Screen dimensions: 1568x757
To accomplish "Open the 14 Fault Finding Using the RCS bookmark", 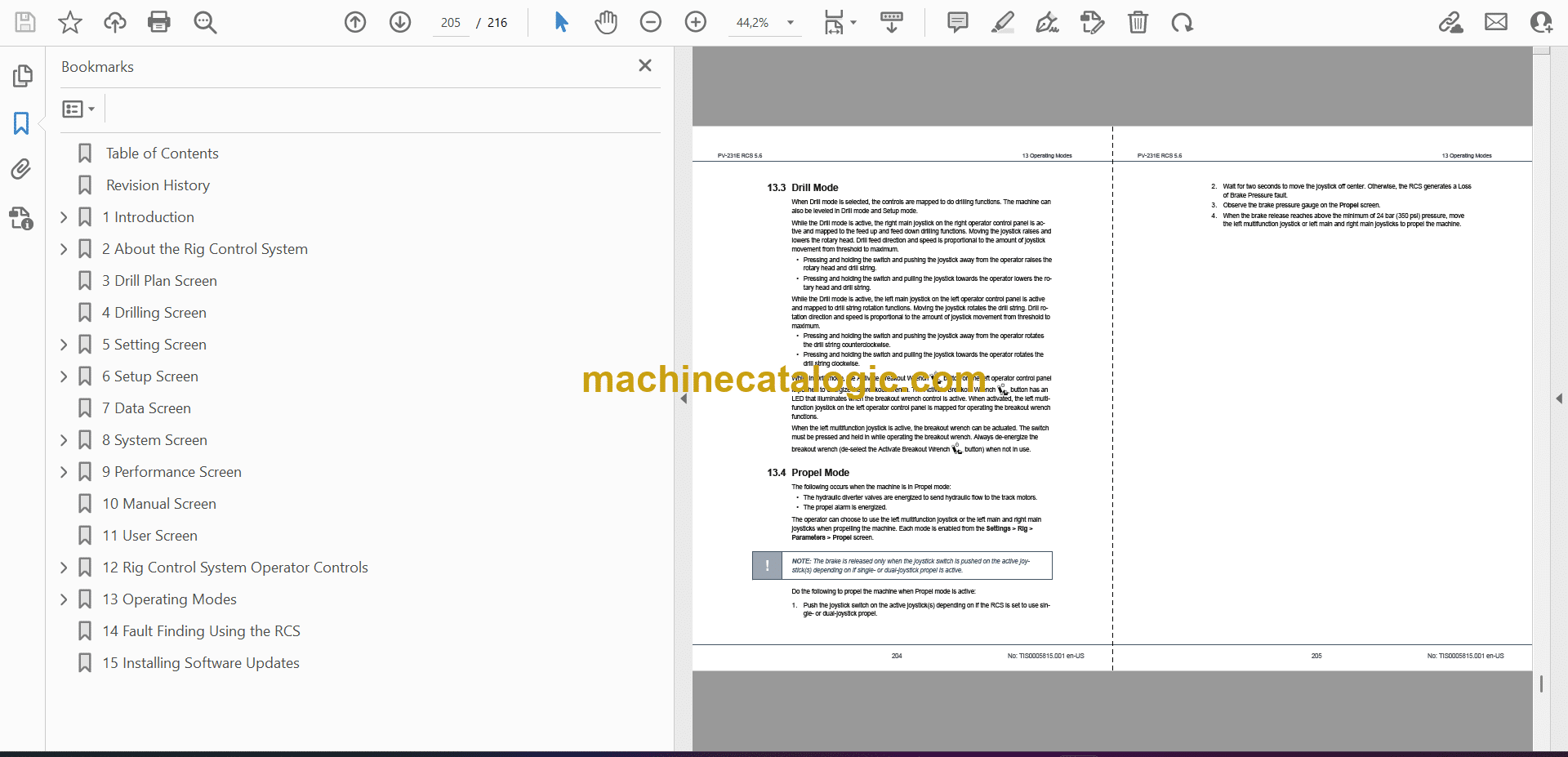I will pyautogui.click(x=201, y=631).
